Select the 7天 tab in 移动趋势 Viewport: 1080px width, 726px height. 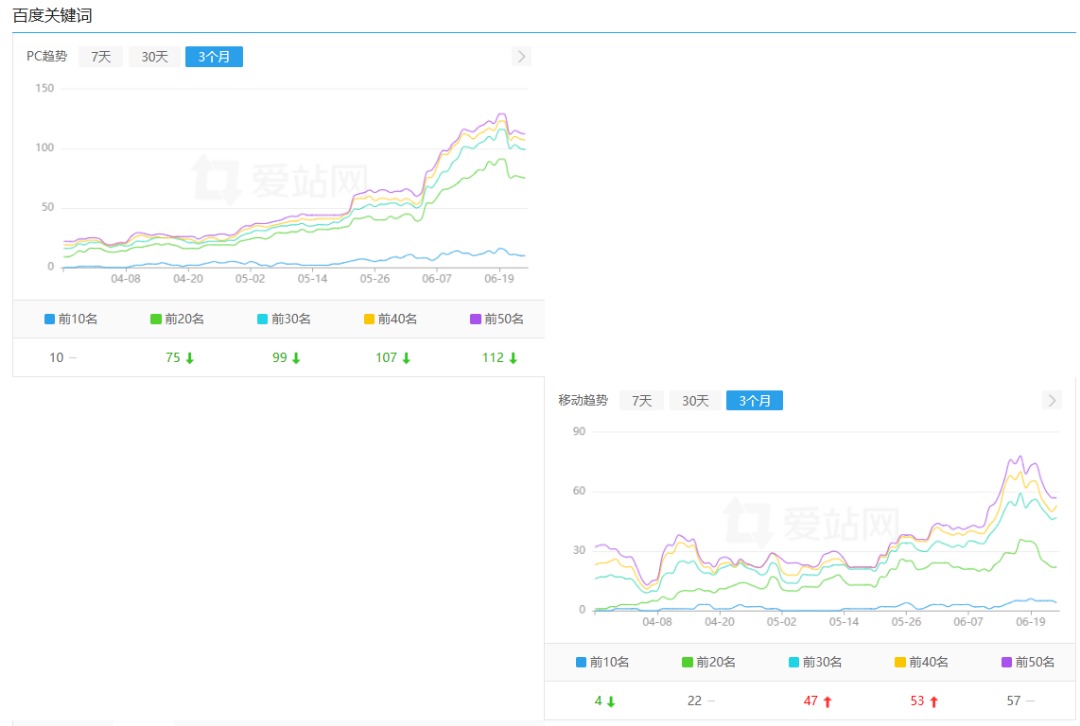(x=642, y=401)
